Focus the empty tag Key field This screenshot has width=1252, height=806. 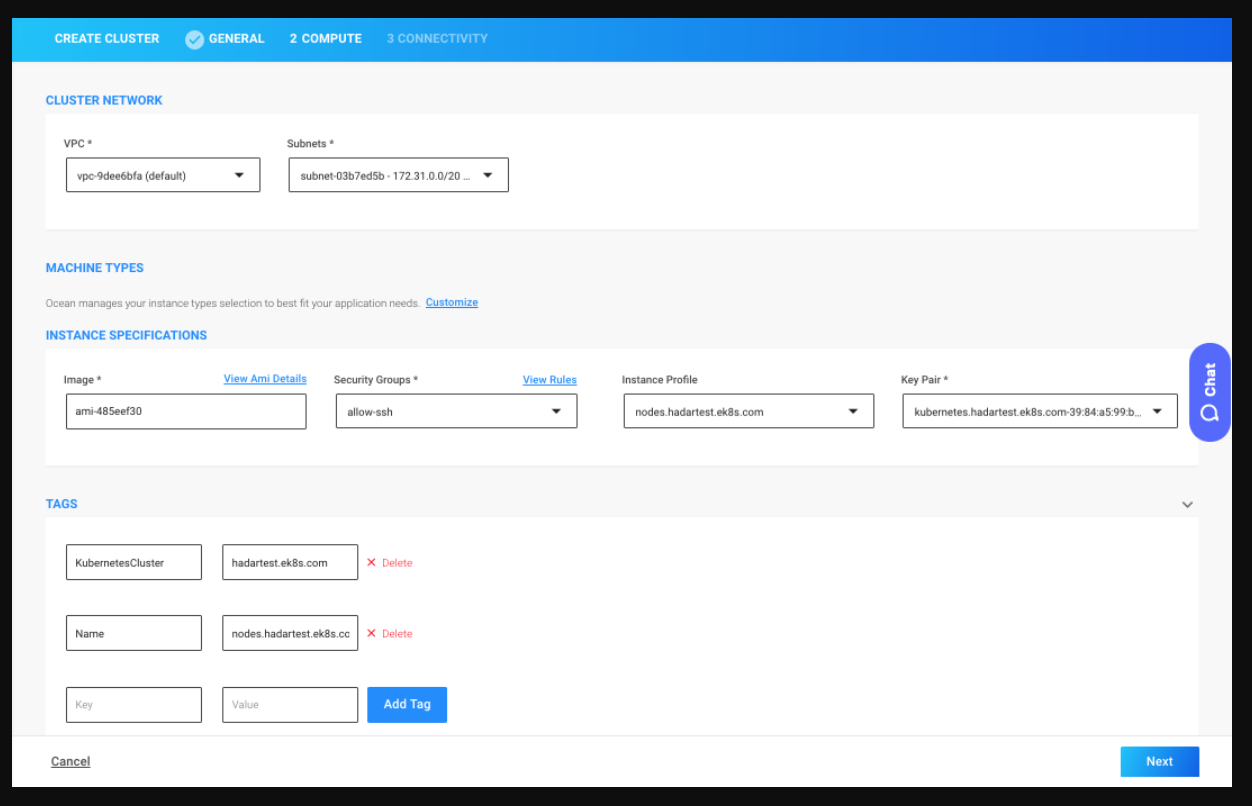134,705
